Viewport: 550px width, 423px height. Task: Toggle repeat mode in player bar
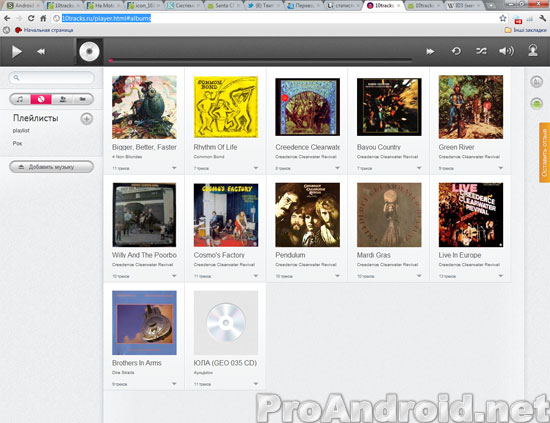(x=456, y=51)
